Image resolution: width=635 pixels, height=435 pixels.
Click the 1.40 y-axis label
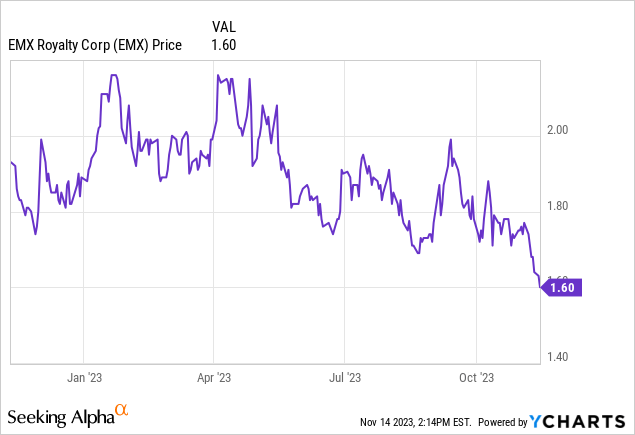558,357
